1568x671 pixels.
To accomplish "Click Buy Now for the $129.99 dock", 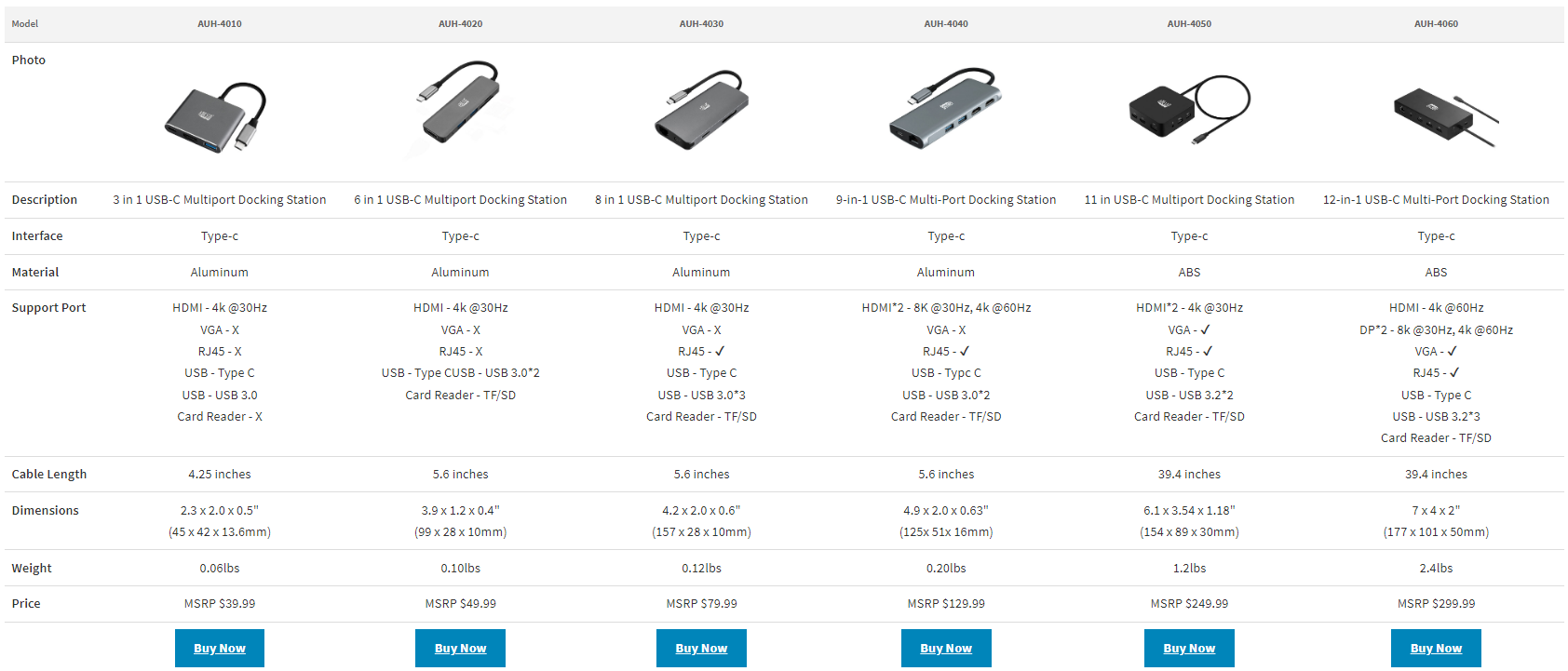I will point(945,649).
